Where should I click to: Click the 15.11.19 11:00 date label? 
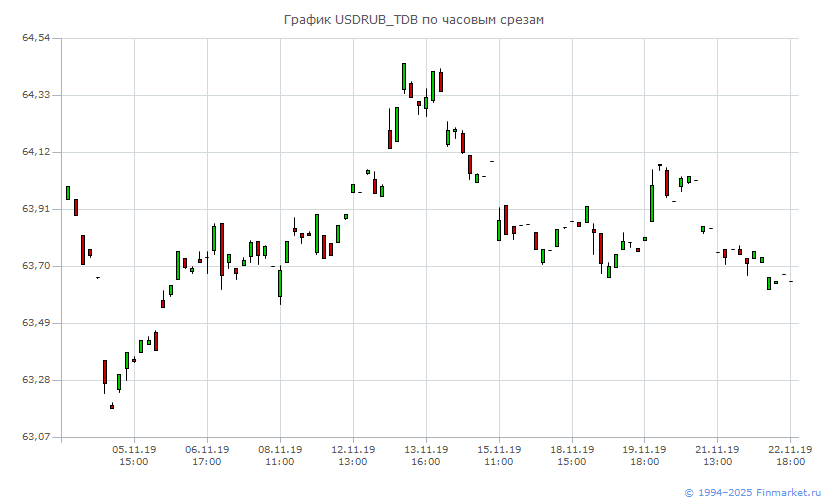click(x=499, y=456)
